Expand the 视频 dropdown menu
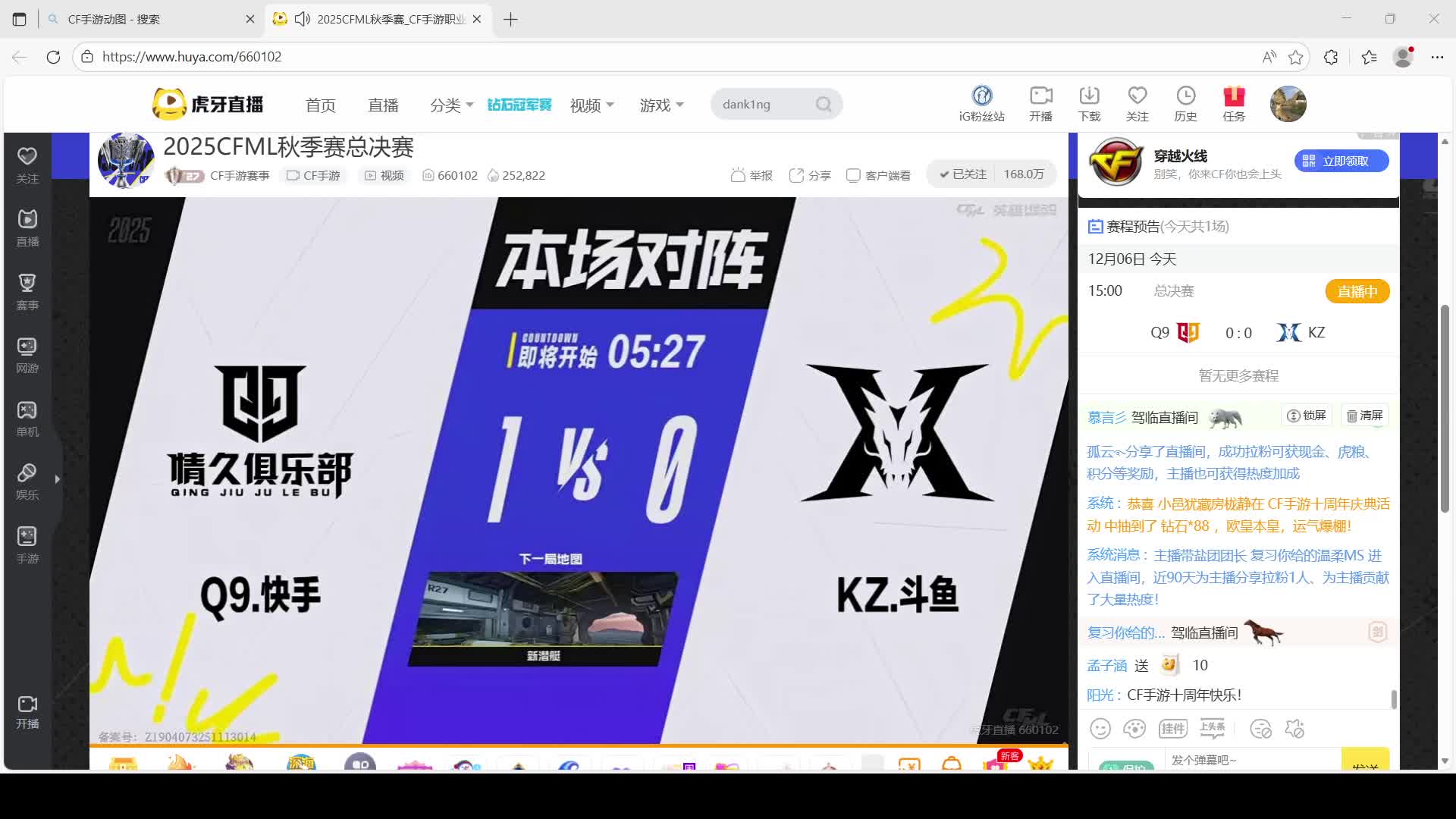This screenshot has height=819, width=1456. click(x=591, y=105)
